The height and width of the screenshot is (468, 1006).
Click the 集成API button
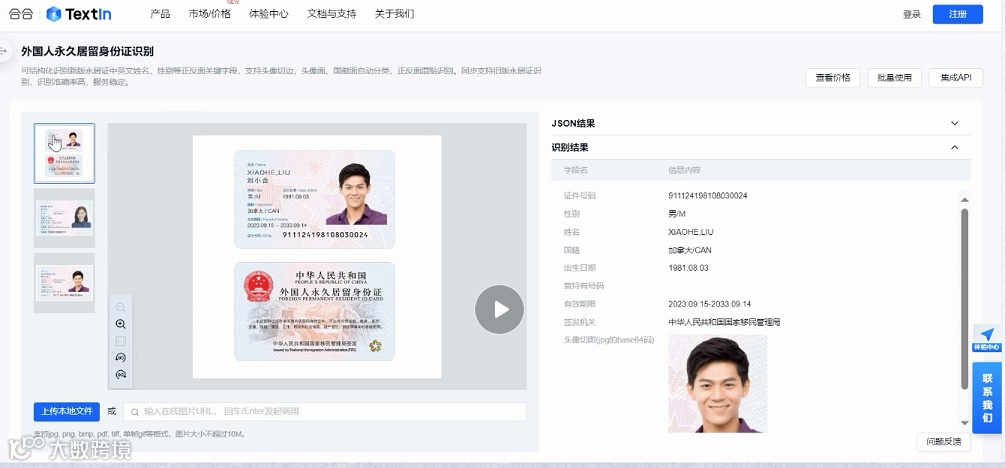[956, 78]
